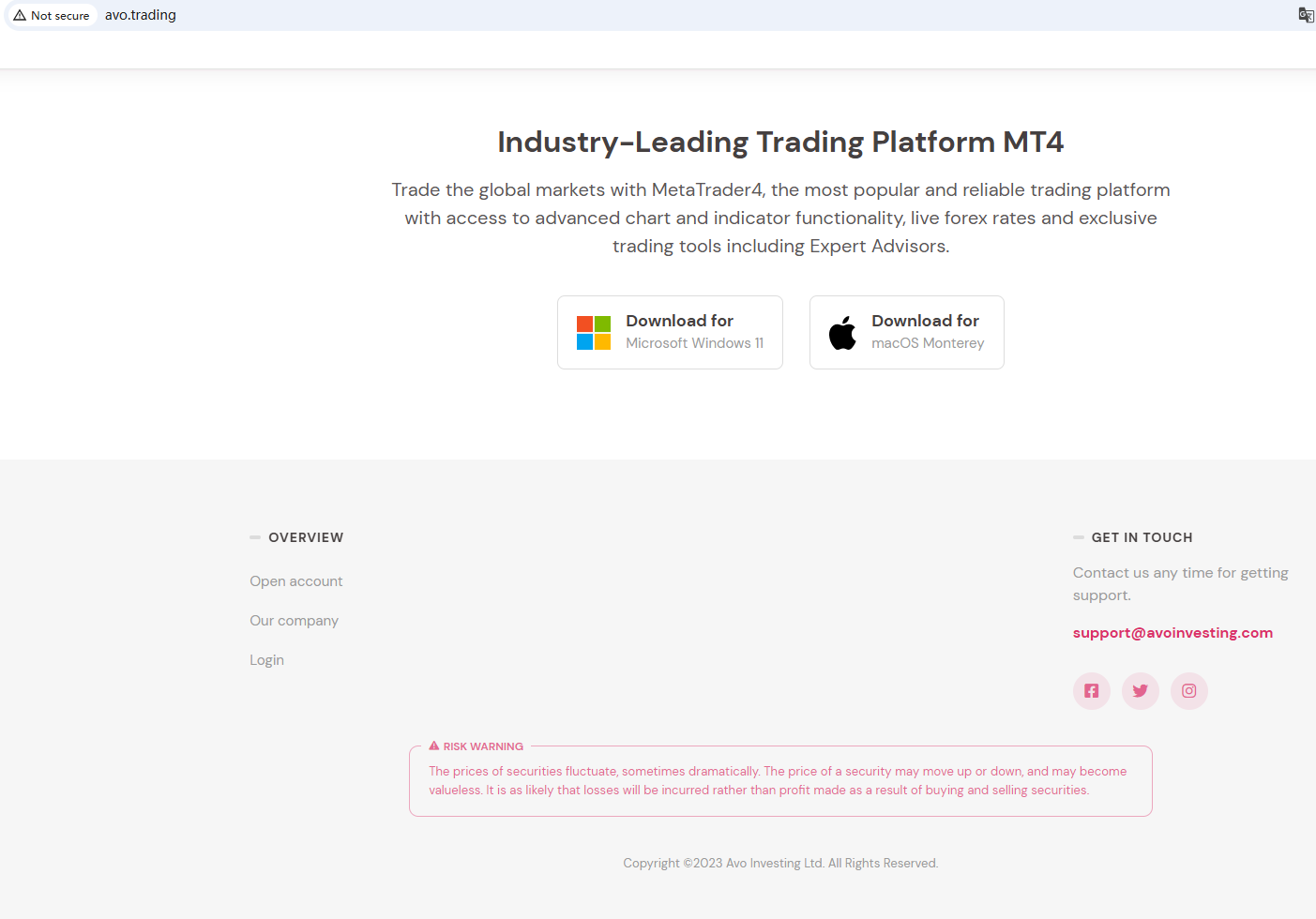1316x919 pixels.
Task: Download MT4 for Microsoft Windows 11
Action: tap(670, 333)
